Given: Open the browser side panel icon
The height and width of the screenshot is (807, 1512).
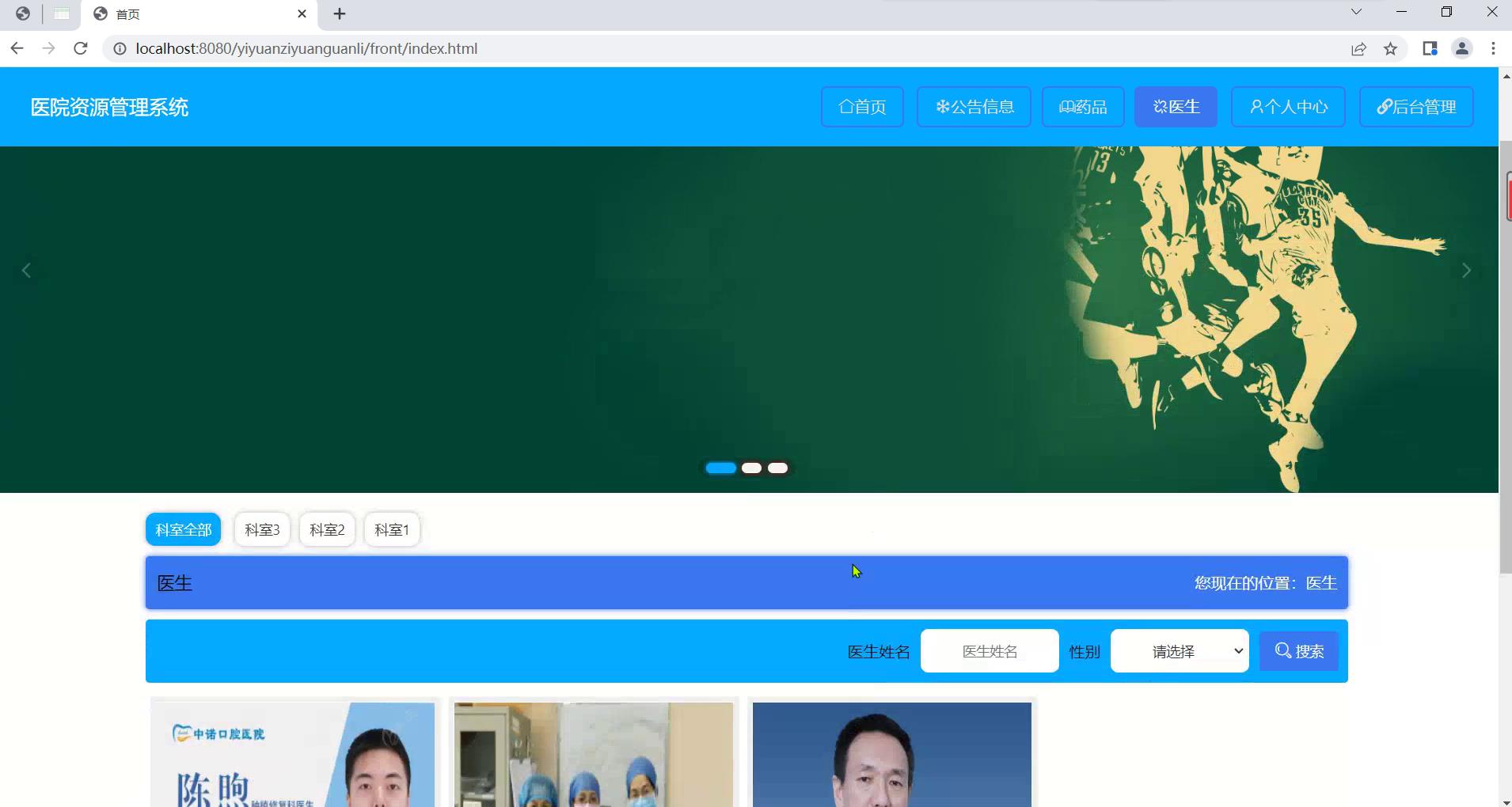Looking at the screenshot, I should click(x=1430, y=49).
